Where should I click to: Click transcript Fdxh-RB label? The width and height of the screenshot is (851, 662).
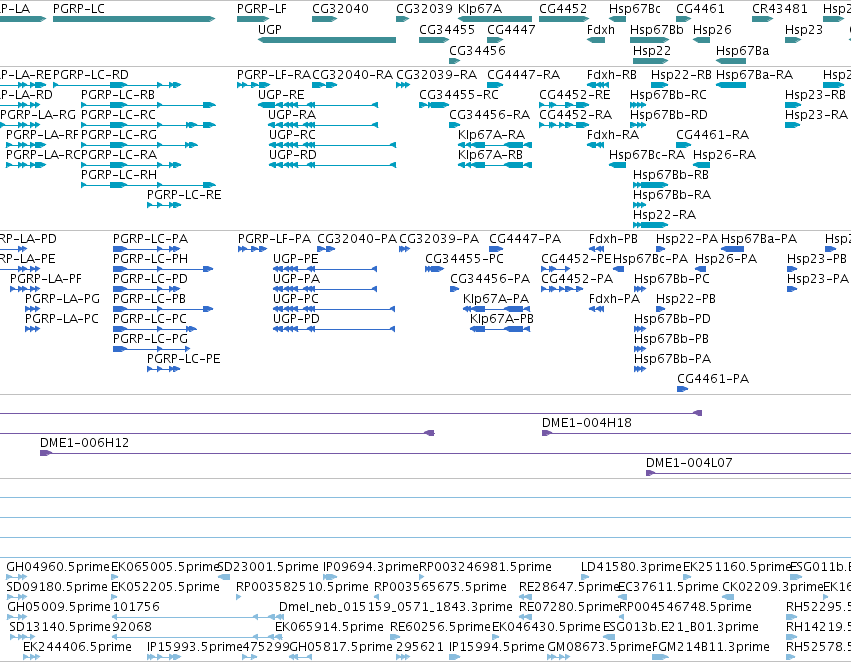[x=612, y=74]
